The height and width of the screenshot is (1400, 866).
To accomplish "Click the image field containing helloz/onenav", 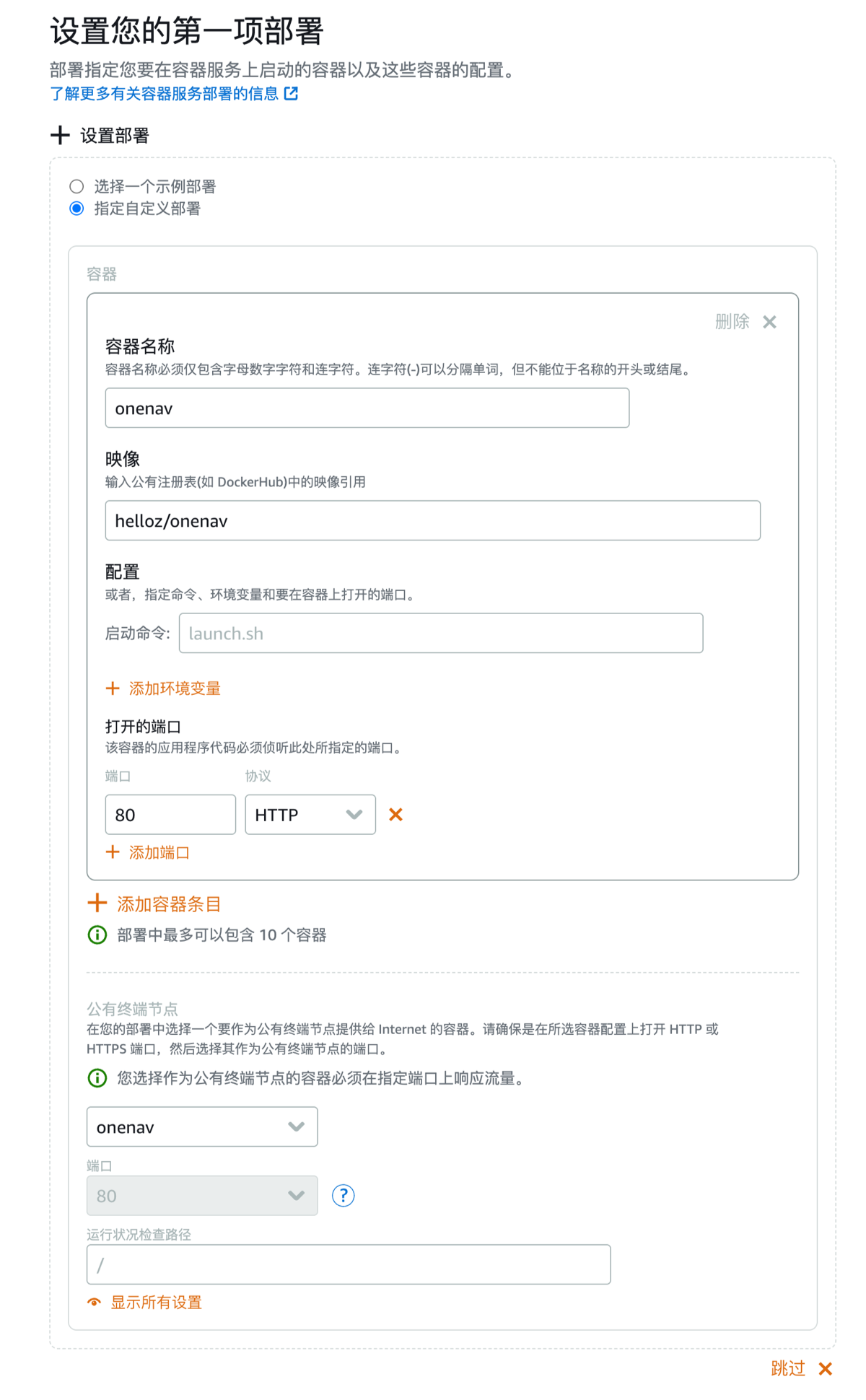I will pos(432,521).
